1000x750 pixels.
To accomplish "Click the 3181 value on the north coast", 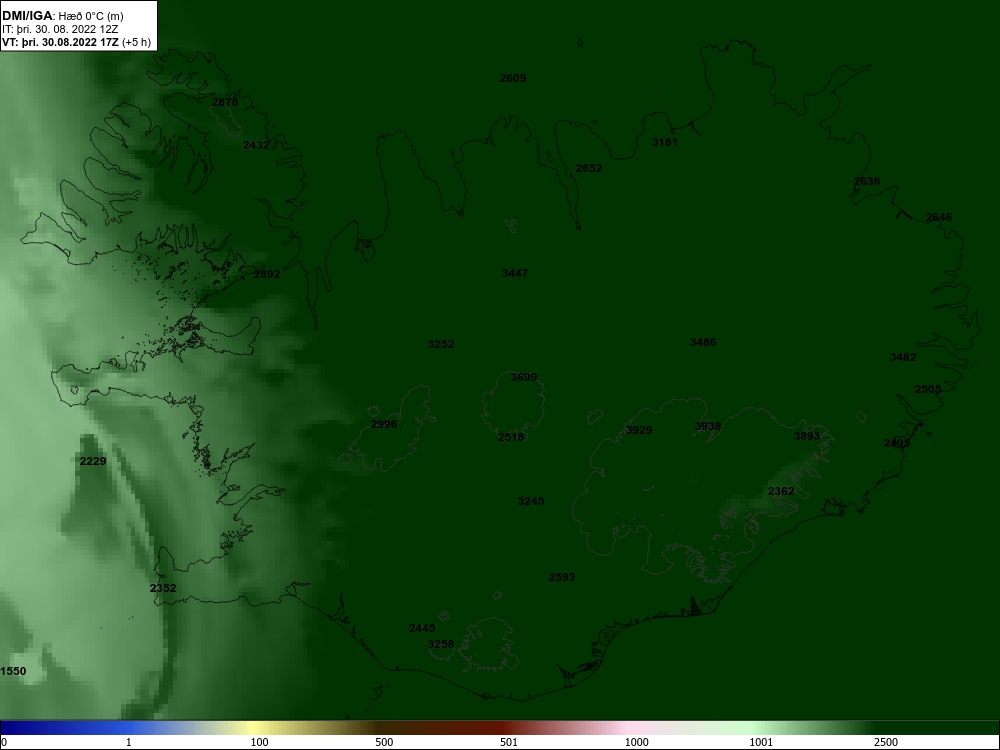I will 665,142.
